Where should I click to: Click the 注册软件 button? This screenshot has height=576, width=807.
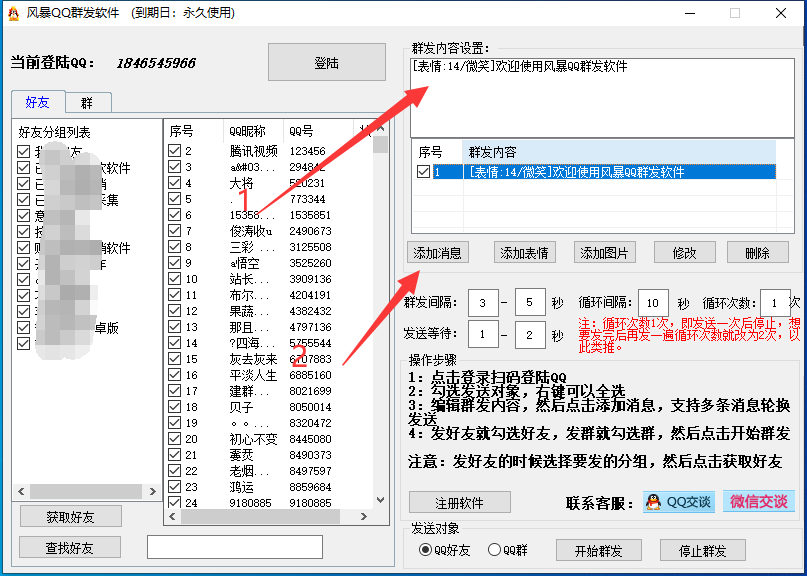460,502
